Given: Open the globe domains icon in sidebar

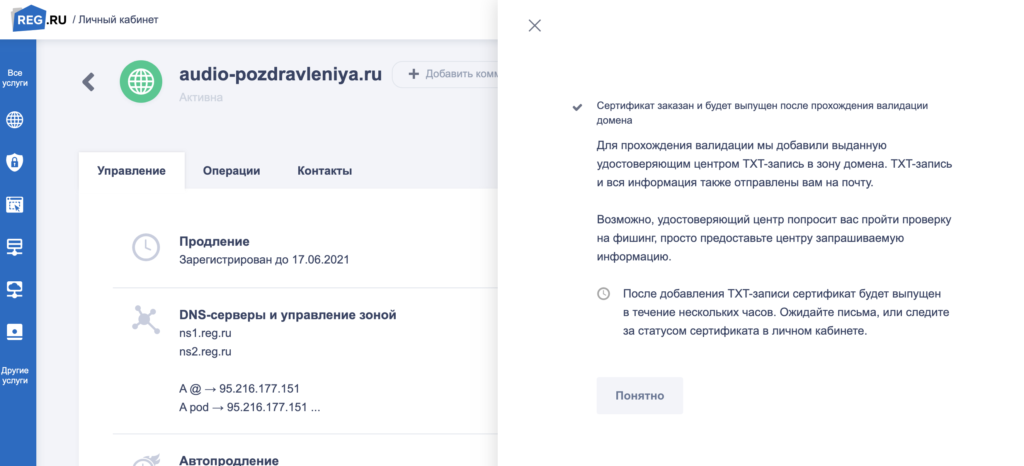Looking at the screenshot, I should [x=14, y=119].
